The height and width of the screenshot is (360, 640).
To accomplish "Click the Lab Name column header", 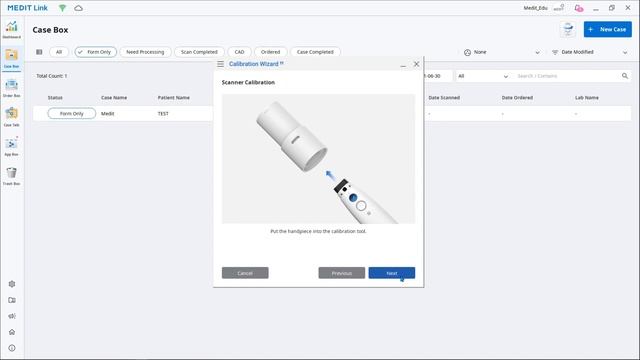I will tap(587, 98).
